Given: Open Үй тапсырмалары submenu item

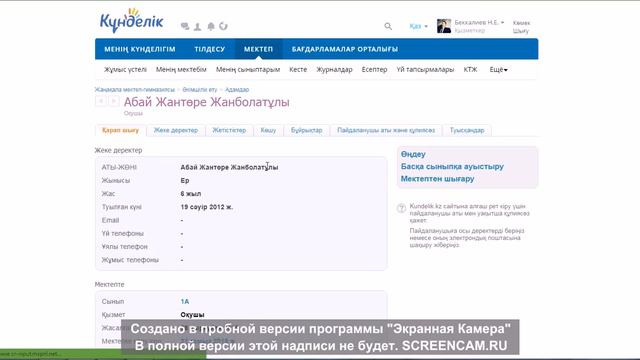Looking at the screenshot, I should point(425,70).
